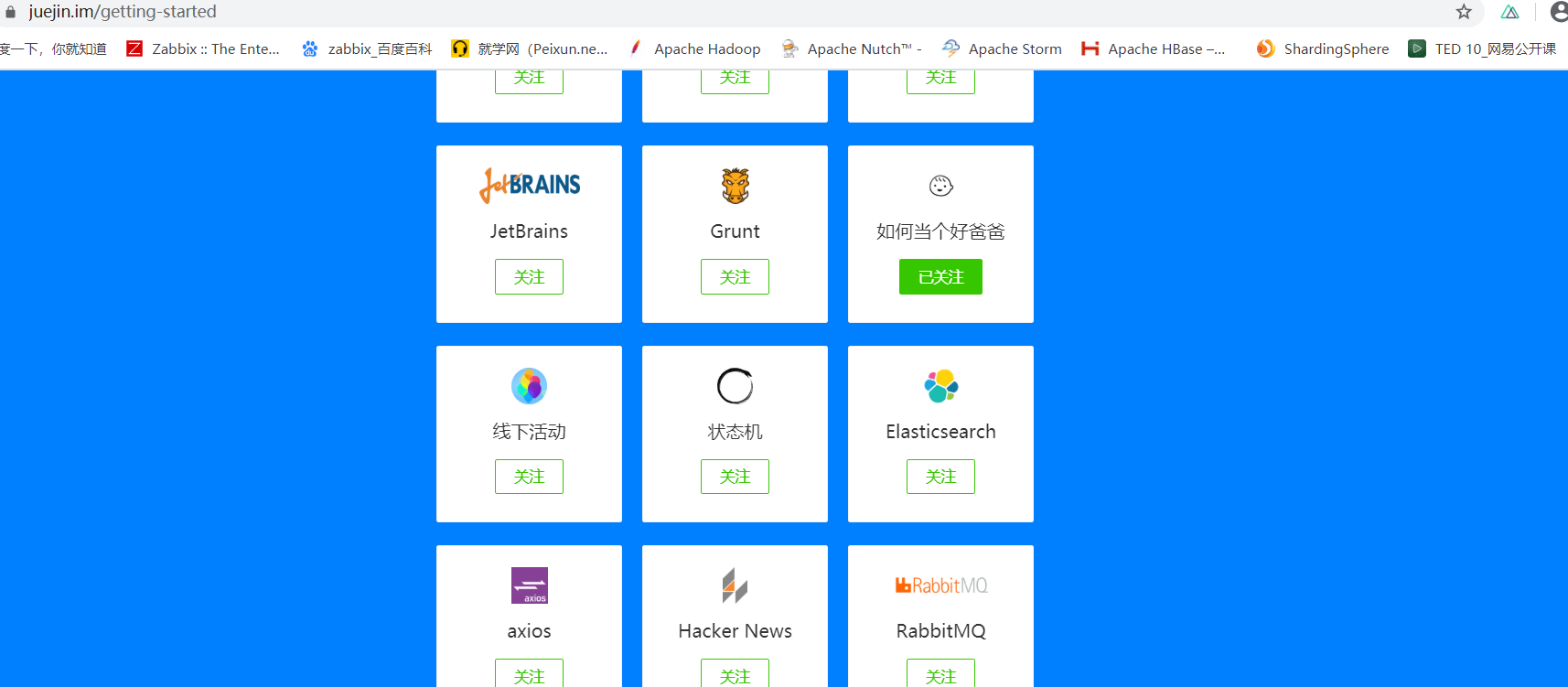Click the Grunt boar logo icon
Viewport: 1568px width, 687px height.
tap(736, 186)
